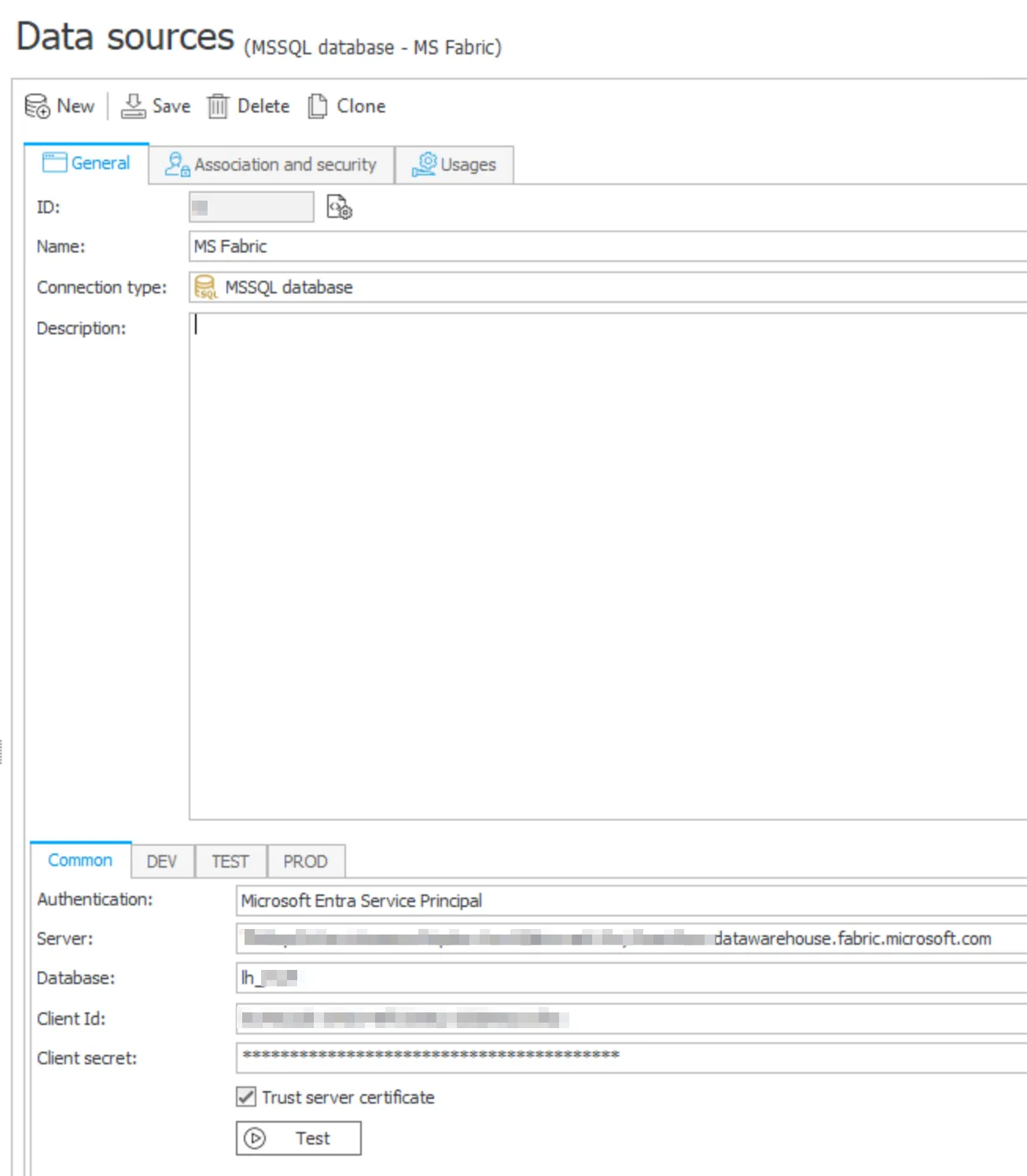Open the Authentication dropdown
The height and width of the screenshot is (1176, 1027).
[x=631, y=901]
